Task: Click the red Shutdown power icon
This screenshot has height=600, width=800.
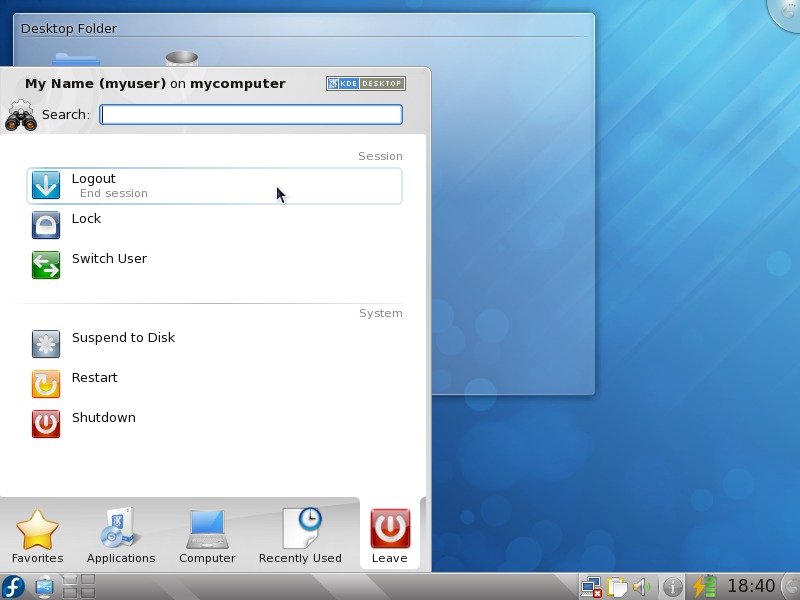Action: click(x=46, y=423)
